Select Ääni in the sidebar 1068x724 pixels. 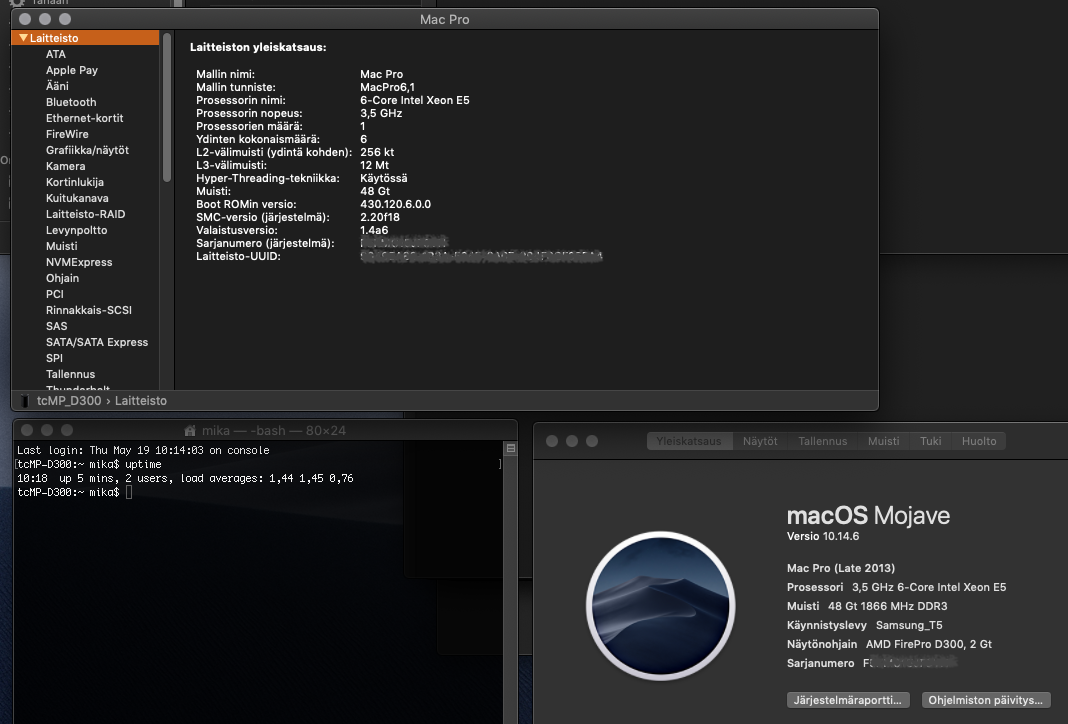(x=57, y=86)
